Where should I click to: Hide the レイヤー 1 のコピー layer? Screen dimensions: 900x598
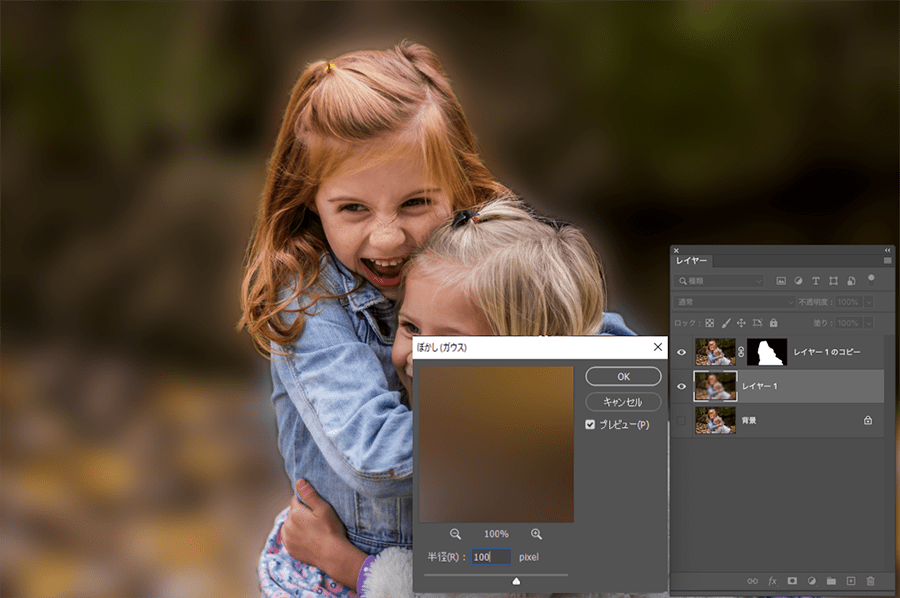click(681, 352)
